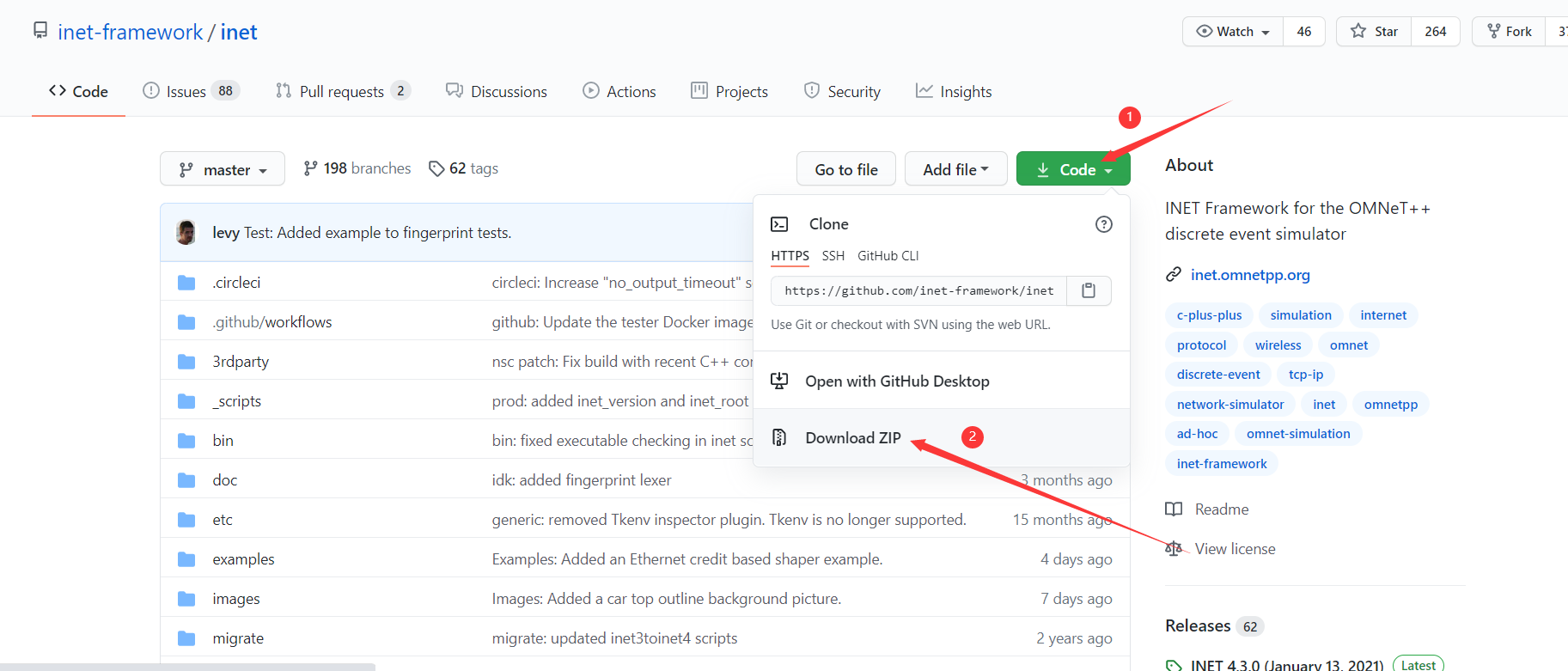Viewport: 1568px width, 671px height.
Task: View the Projects tab
Action: 729,91
